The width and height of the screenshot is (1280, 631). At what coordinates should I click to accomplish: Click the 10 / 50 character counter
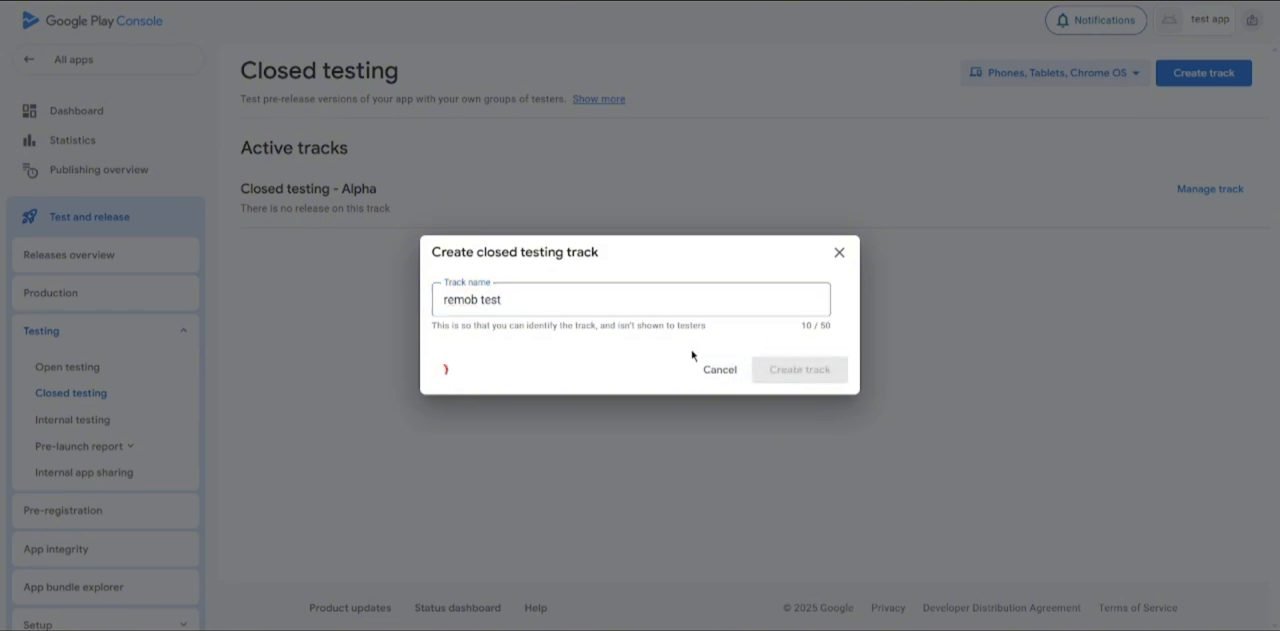[816, 326]
